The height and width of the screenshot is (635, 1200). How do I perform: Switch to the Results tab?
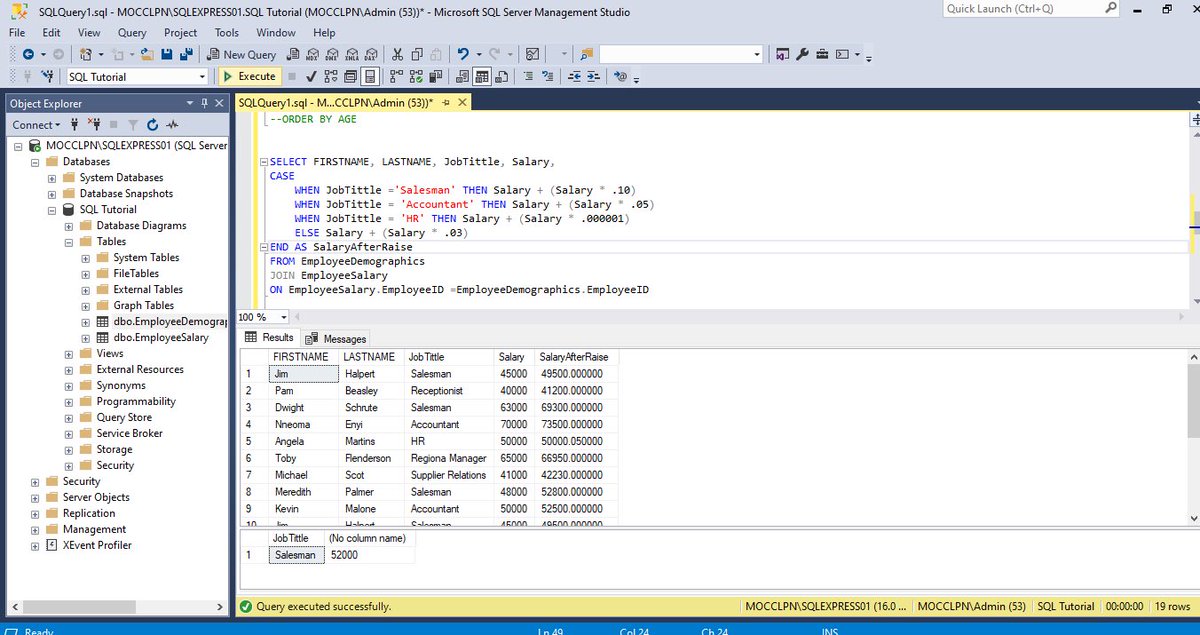[x=270, y=338]
